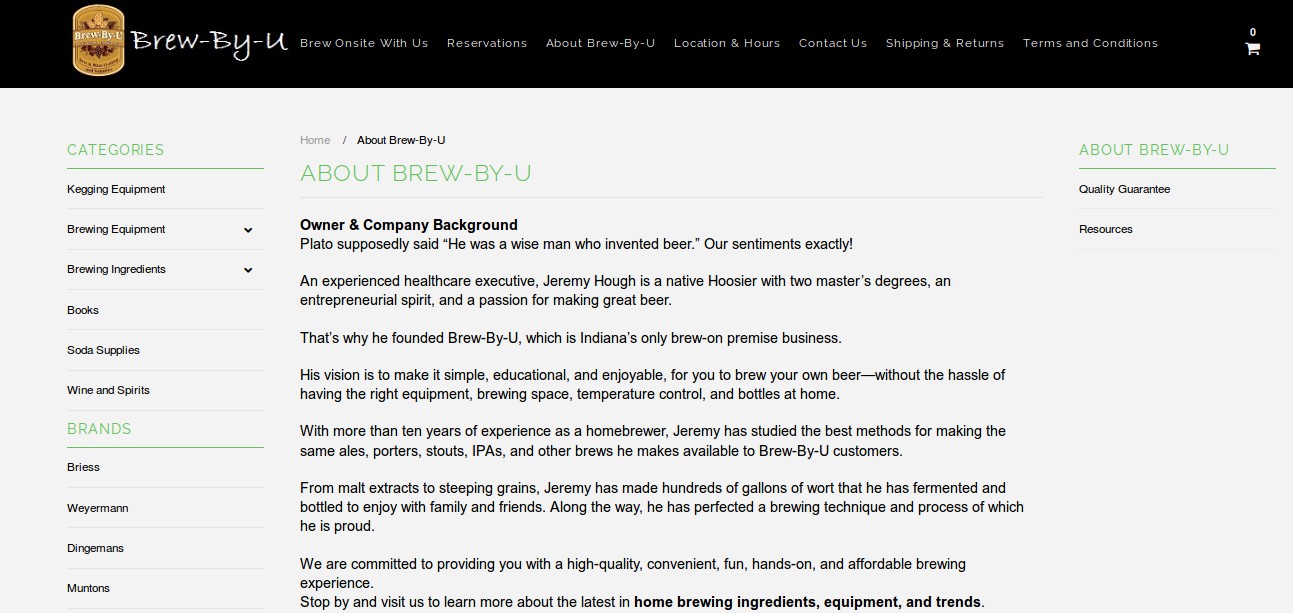The image size is (1293, 613).
Task: Open the Brew Onsite With Us menu
Action: tap(364, 43)
